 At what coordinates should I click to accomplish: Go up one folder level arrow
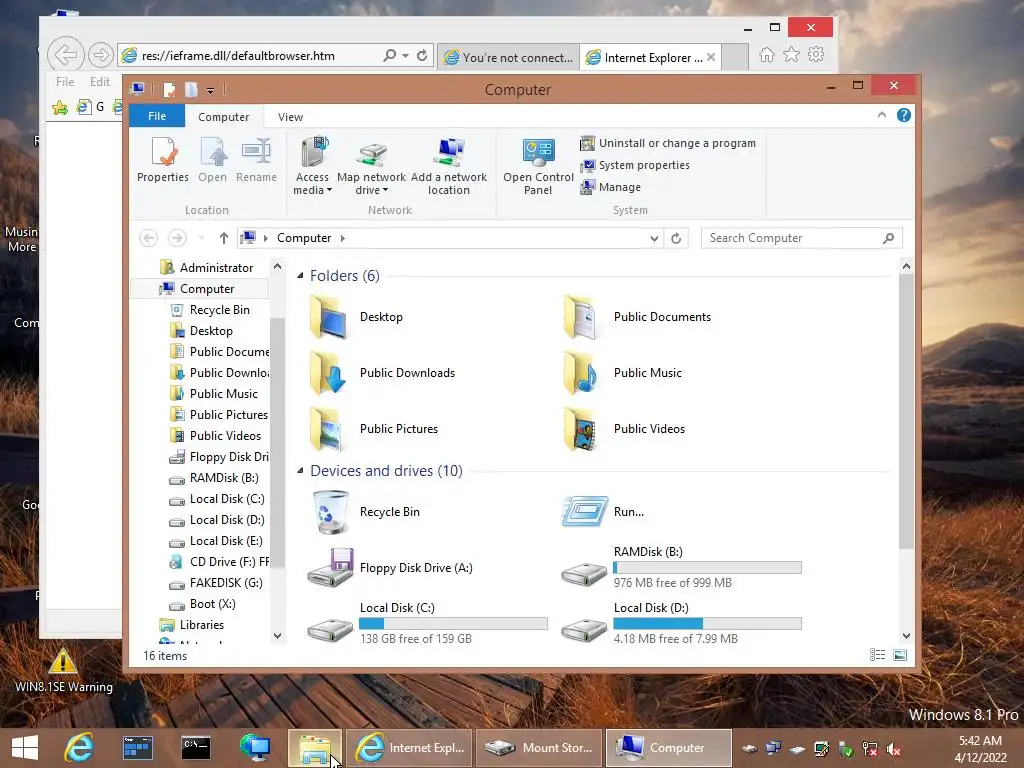pyautogui.click(x=223, y=238)
